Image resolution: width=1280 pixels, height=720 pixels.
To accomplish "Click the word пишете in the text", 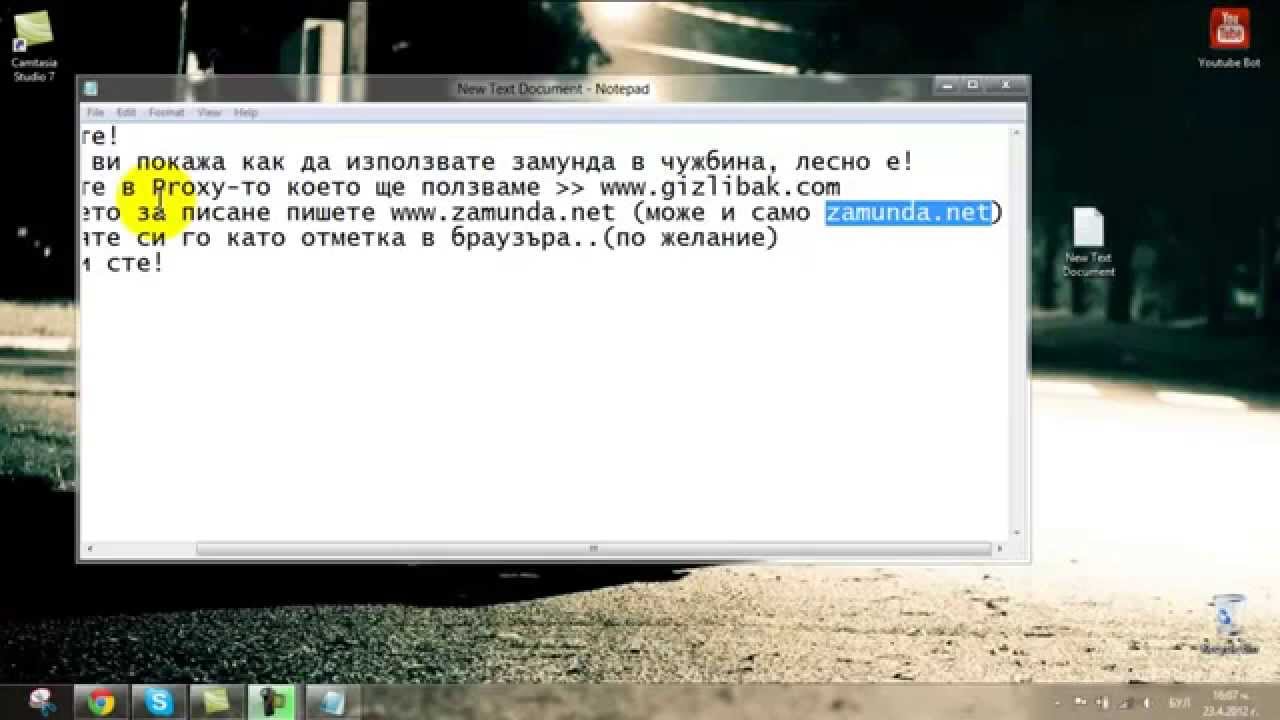I will tap(330, 212).
